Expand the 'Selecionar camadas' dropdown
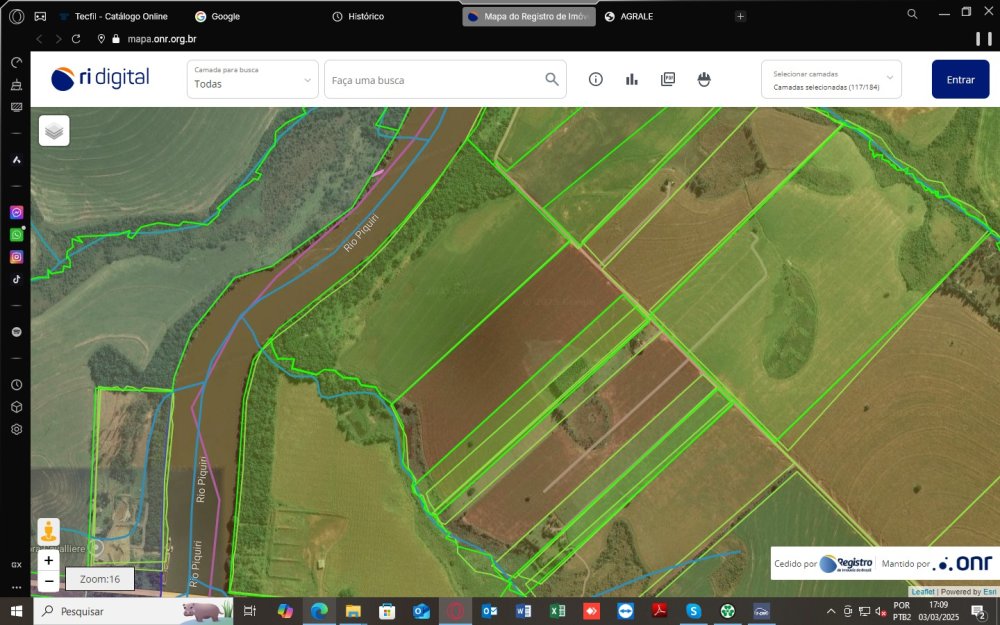The width and height of the screenshot is (1000, 625). point(831,80)
